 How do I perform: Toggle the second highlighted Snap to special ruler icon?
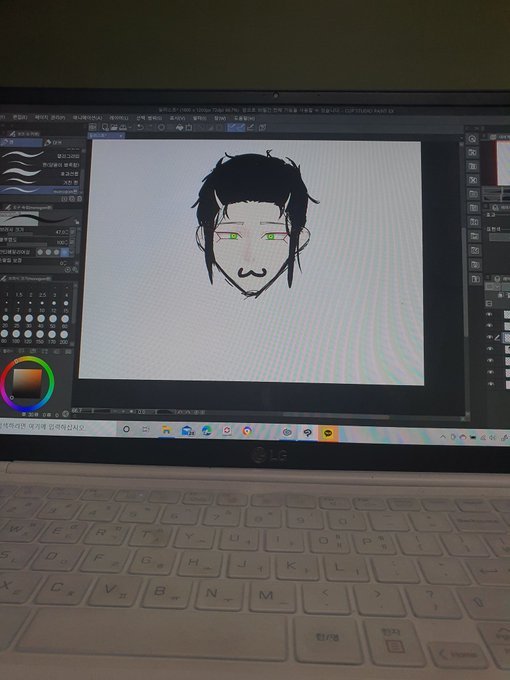[241, 127]
